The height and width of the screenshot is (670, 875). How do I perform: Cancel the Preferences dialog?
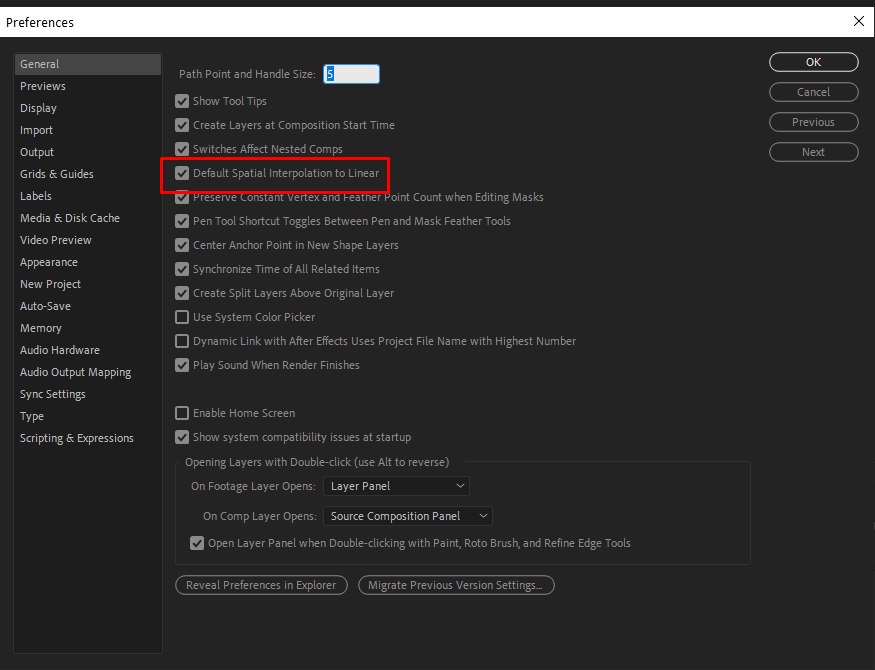[x=814, y=92]
